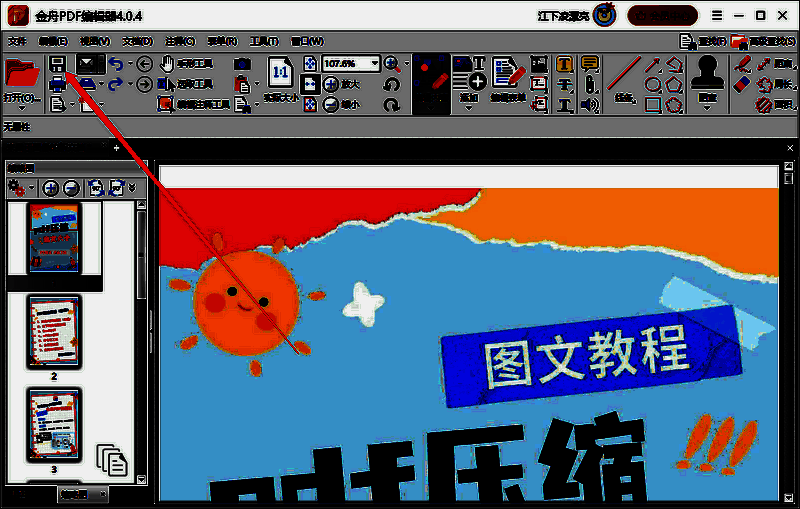Screen dimensions: 800x509
Task: Expand thumbnail options gear dropdown
Action: [32, 188]
